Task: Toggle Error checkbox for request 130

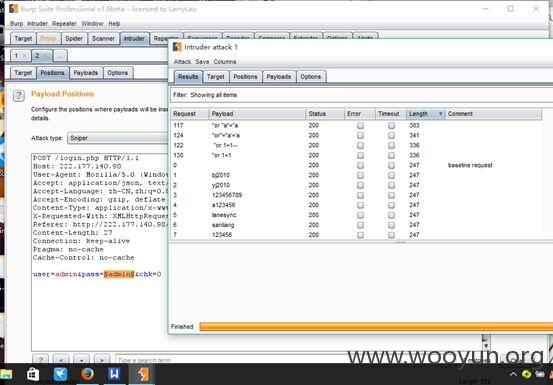Action: (360, 155)
